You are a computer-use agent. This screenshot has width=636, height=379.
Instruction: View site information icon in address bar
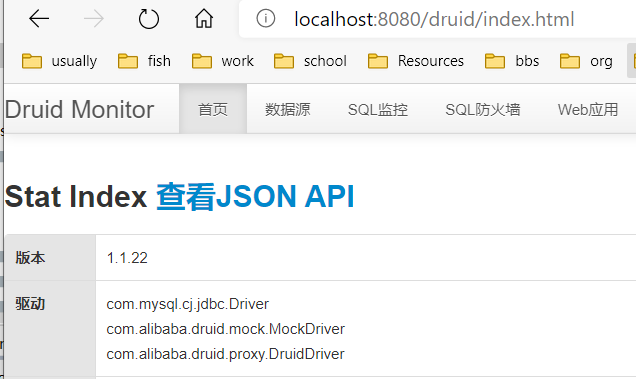point(265,19)
